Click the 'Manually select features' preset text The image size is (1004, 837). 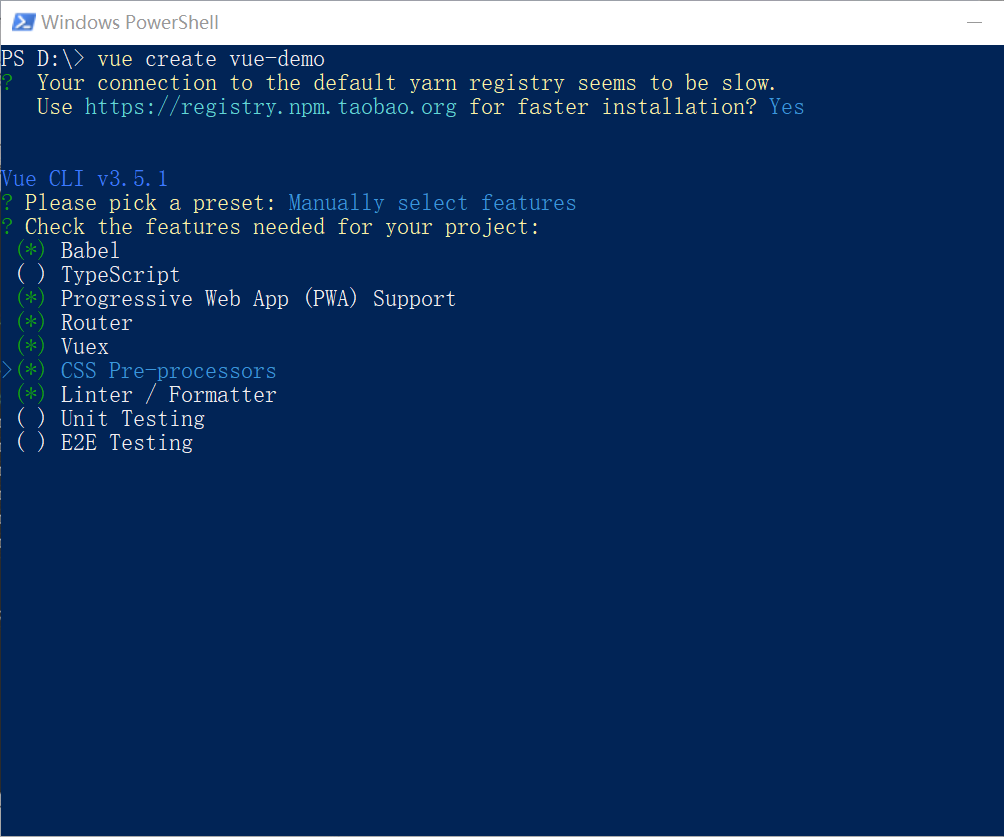tap(432, 203)
